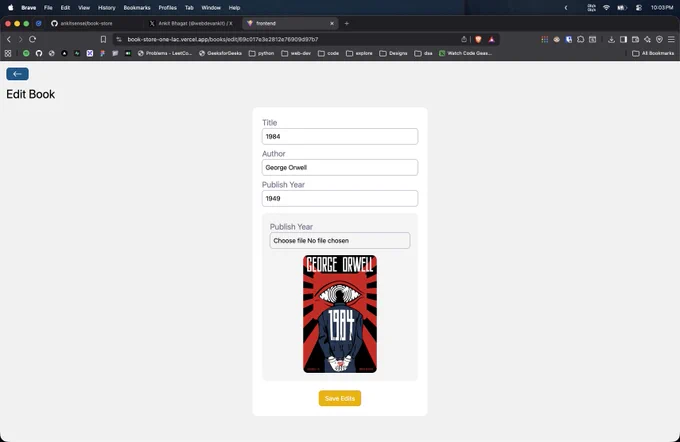Switch to the Ankit Bhagat X tab
Screen dimensions: 680x442
pyautogui.click(x=193, y=23)
